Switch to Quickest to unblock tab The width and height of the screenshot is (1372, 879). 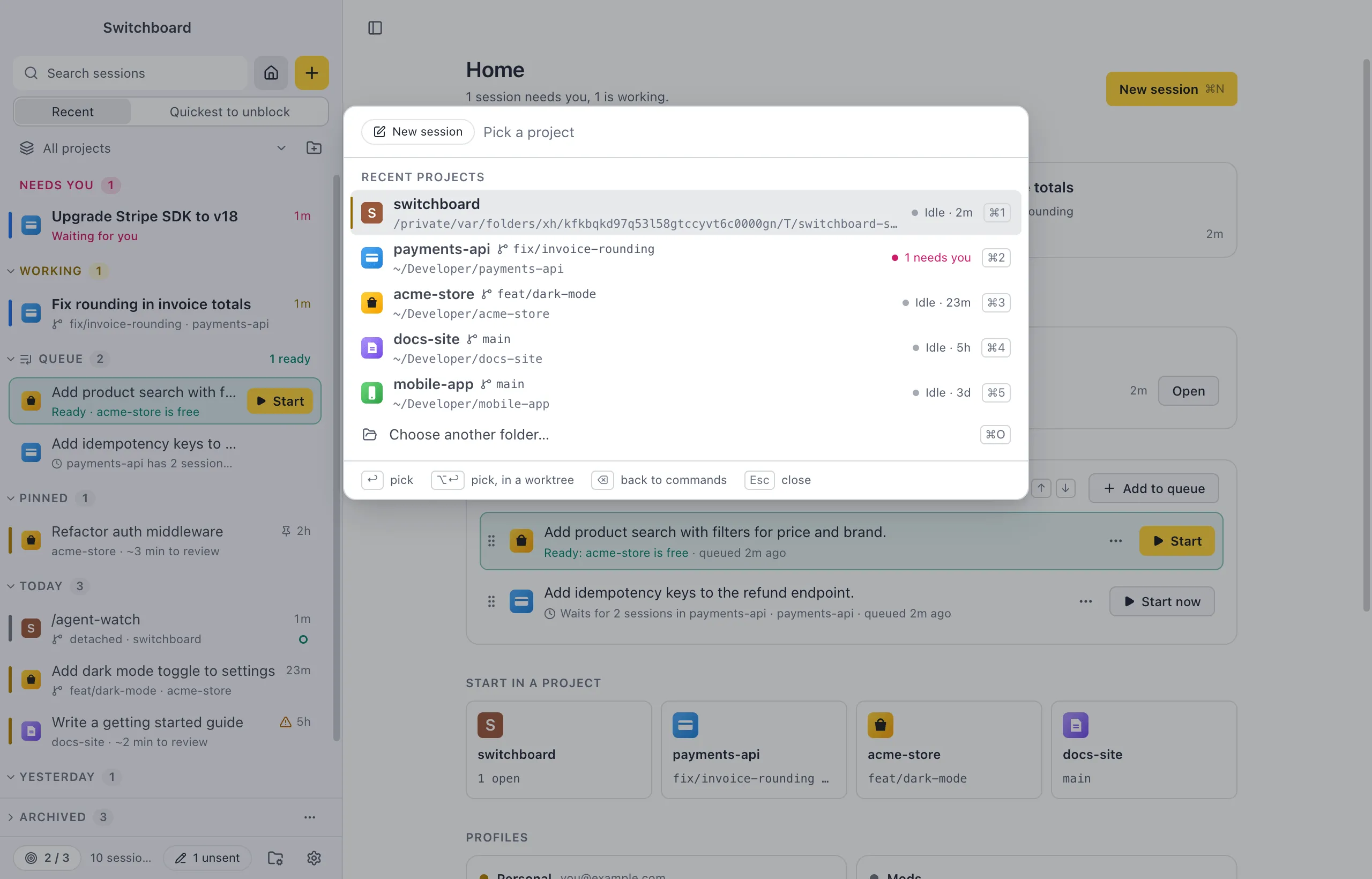pyautogui.click(x=229, y=111)
